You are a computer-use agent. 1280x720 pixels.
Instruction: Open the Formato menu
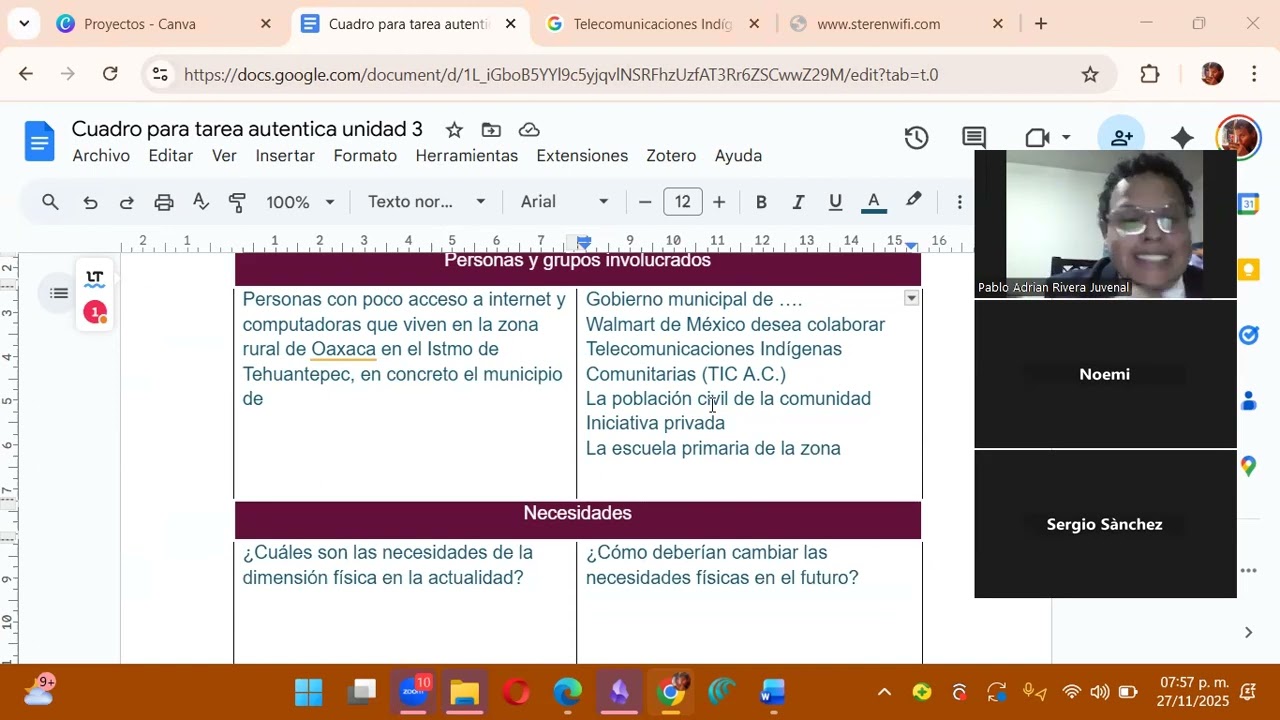[x=365, y=156]
